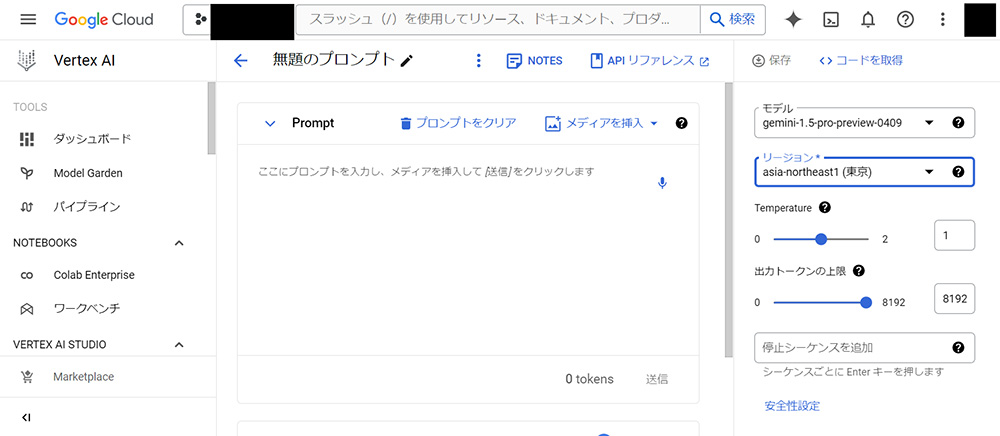
Task: Collapse the NOTEBOOKS section
Action: [179, 243]
